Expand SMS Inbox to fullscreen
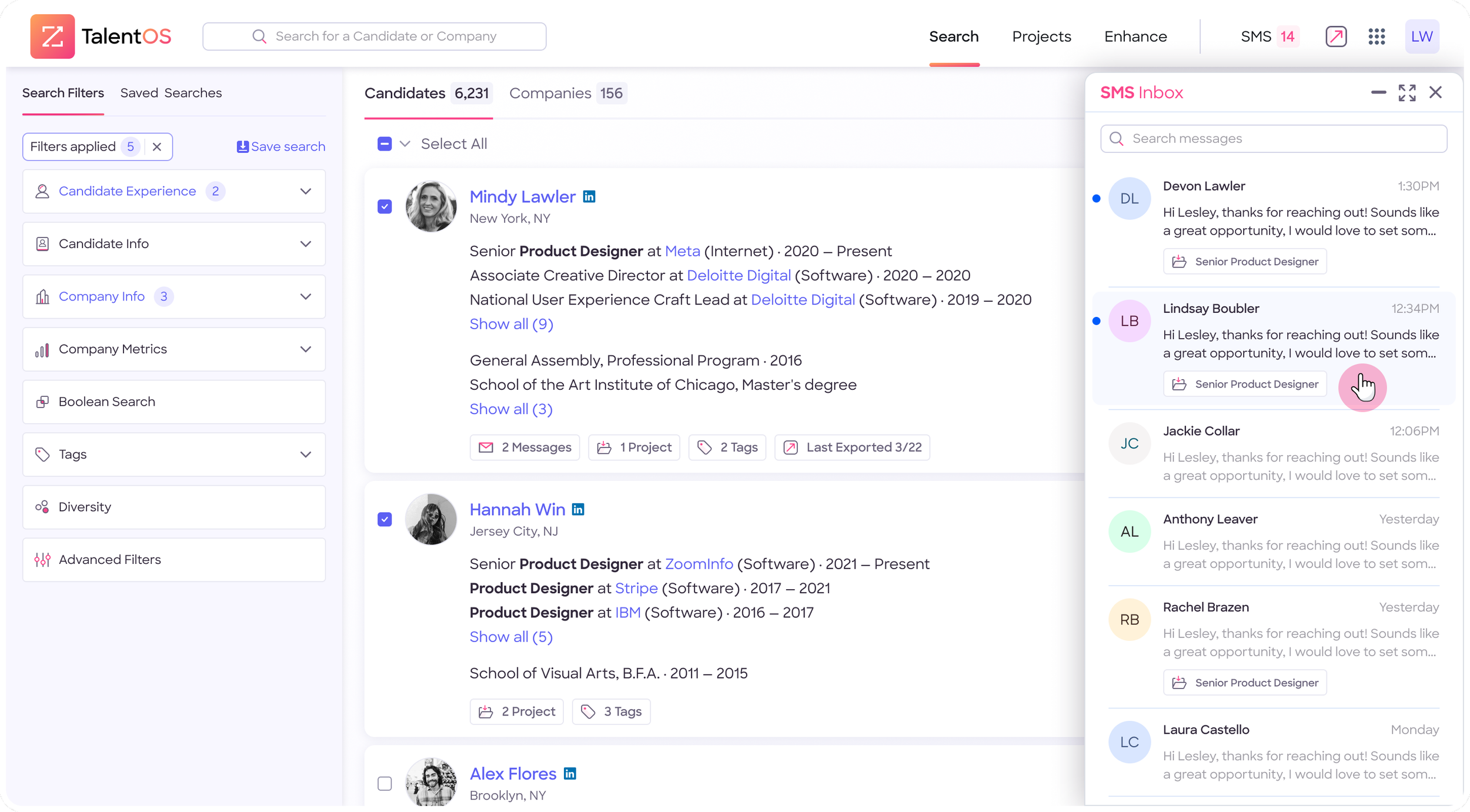 click(x=1406, y=93)
